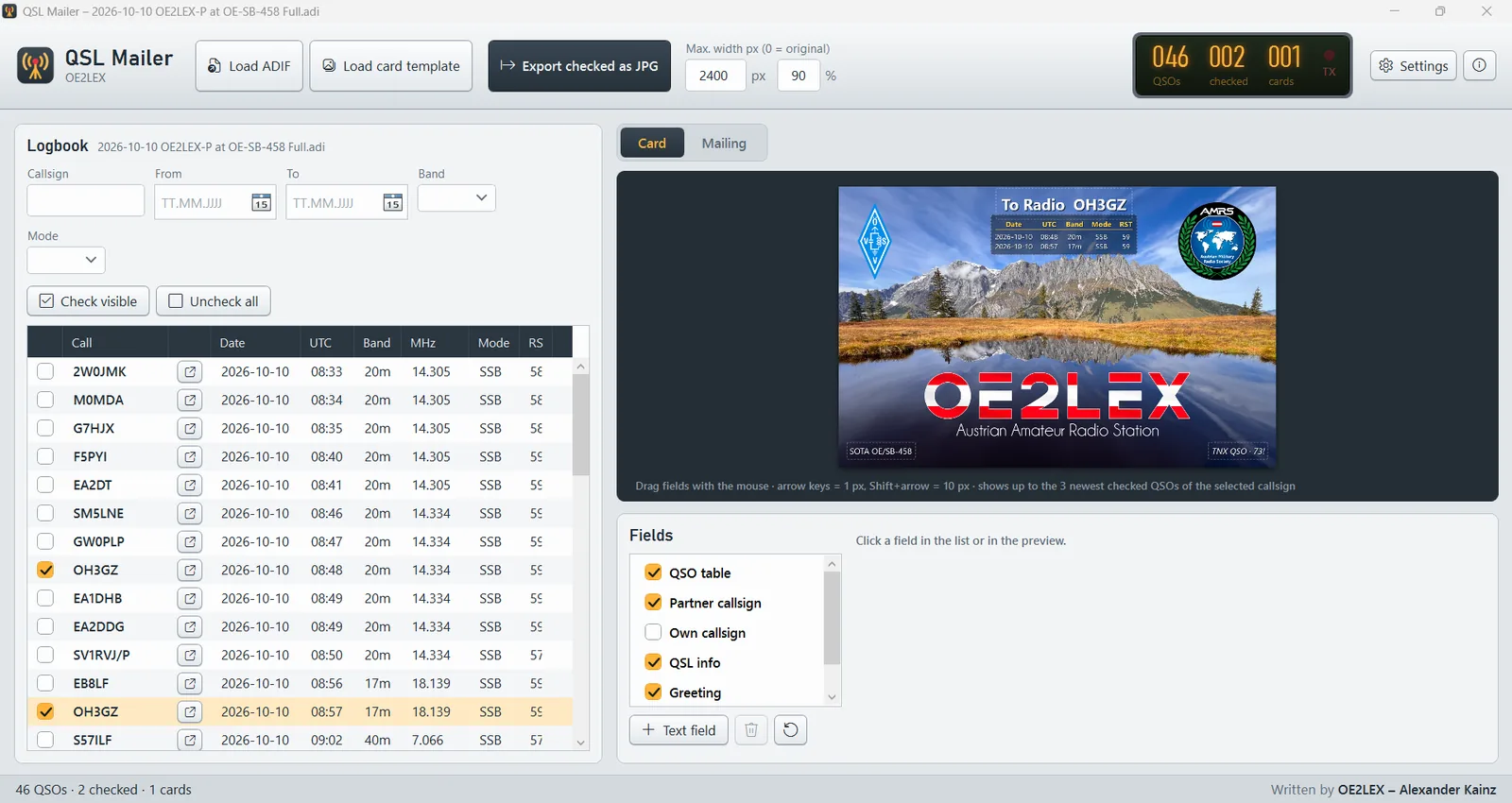Click Load card template button
Image resolution: width=1512 pixels, height=803 pixels.
tap(391, 66)
